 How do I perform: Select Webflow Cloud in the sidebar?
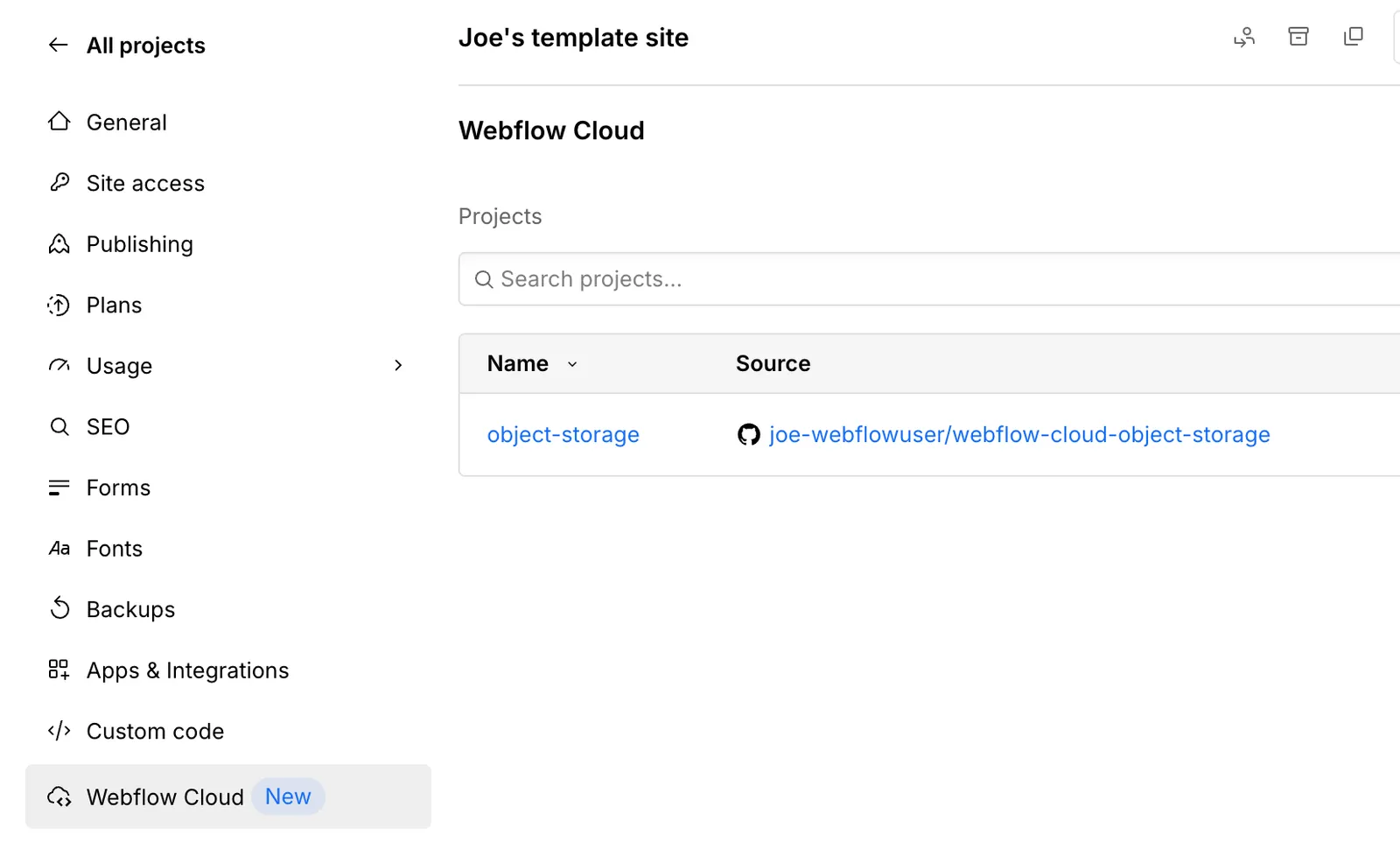tap(228, 796)
